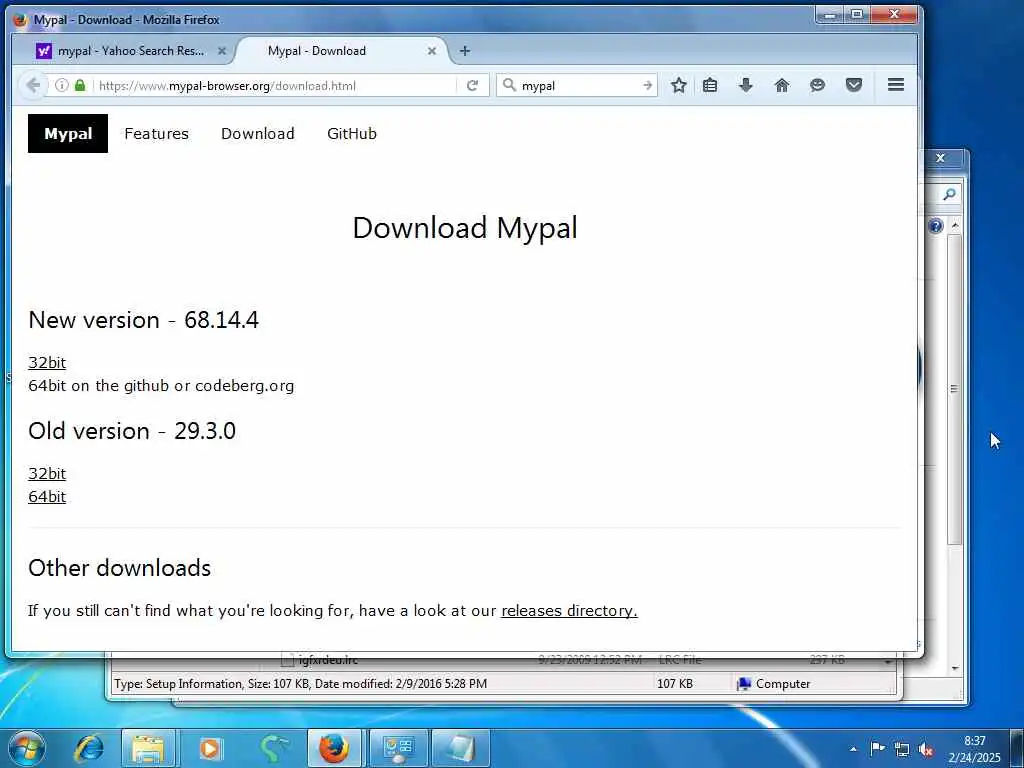Open network tray icon
Screen dimensions: 1024x768
(902, 749)
